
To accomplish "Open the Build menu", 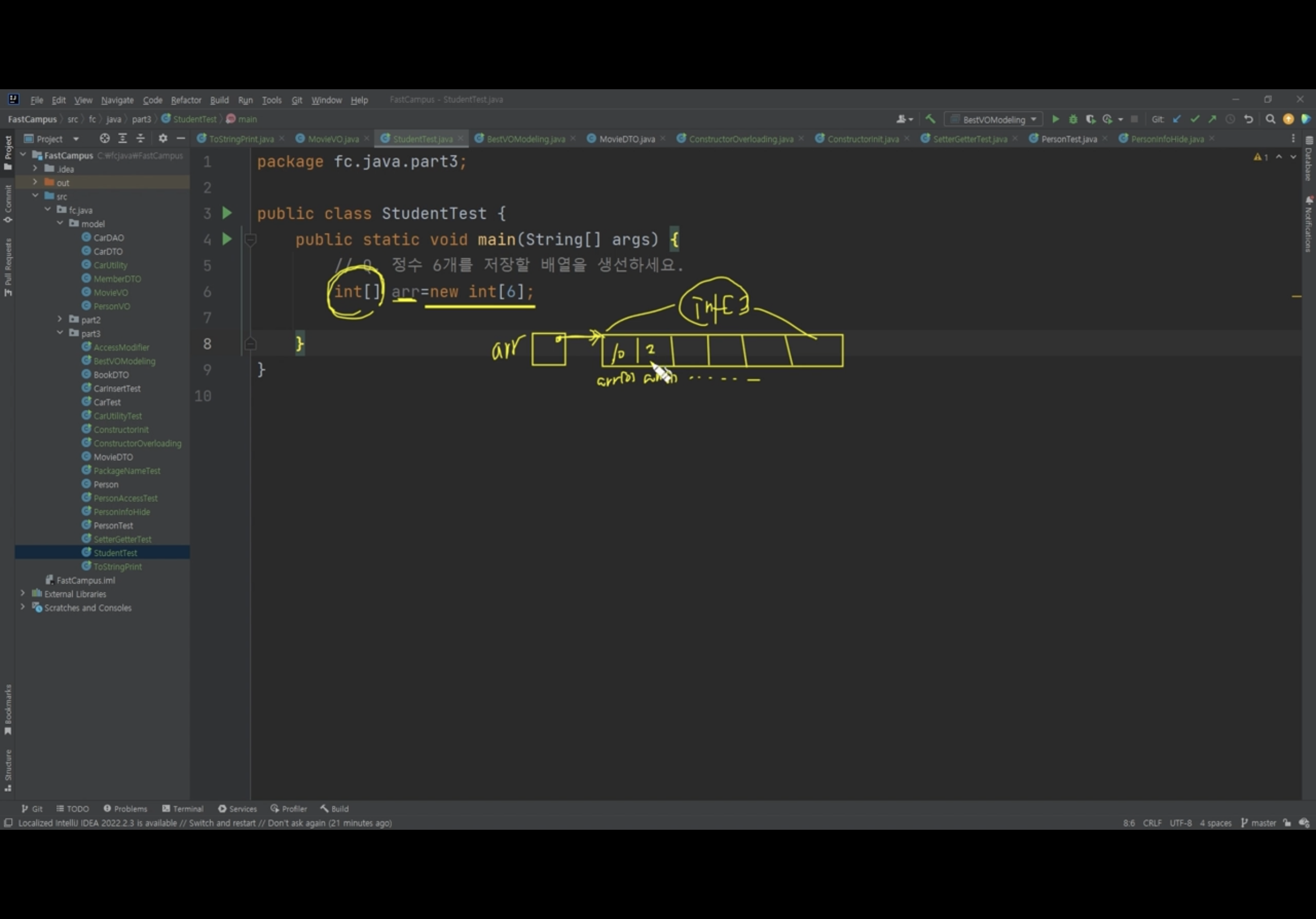I will pyautogui.click(x=219, y=100).
